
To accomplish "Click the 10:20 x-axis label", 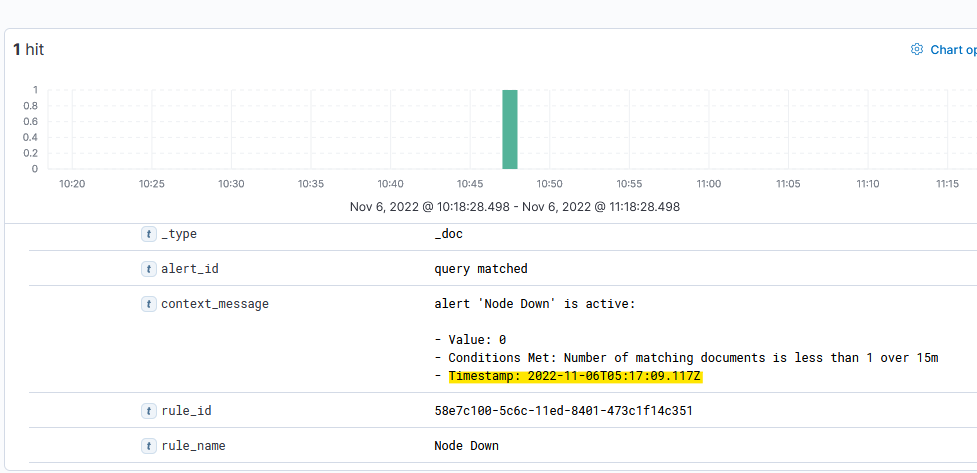I will point(72,184).
